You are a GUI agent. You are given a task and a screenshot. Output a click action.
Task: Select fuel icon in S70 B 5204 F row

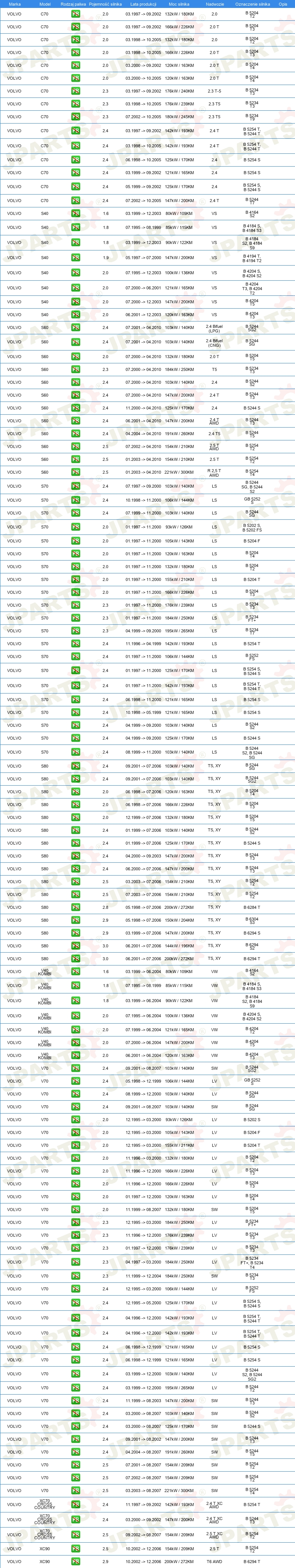75,541
